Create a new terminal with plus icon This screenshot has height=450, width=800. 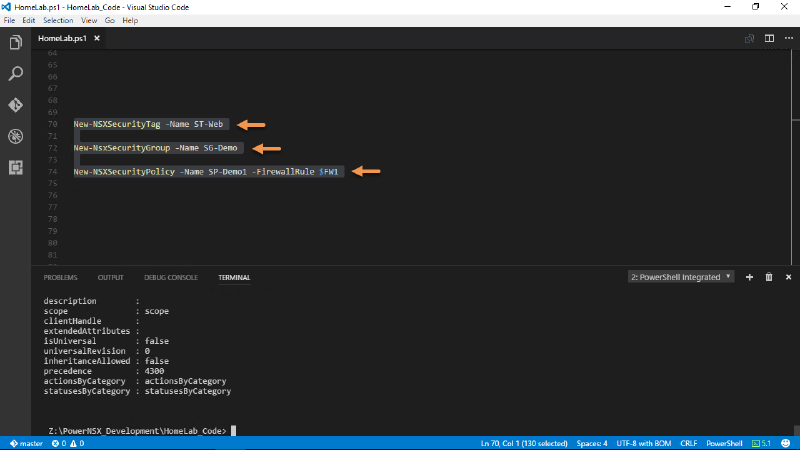coord(749,277)
